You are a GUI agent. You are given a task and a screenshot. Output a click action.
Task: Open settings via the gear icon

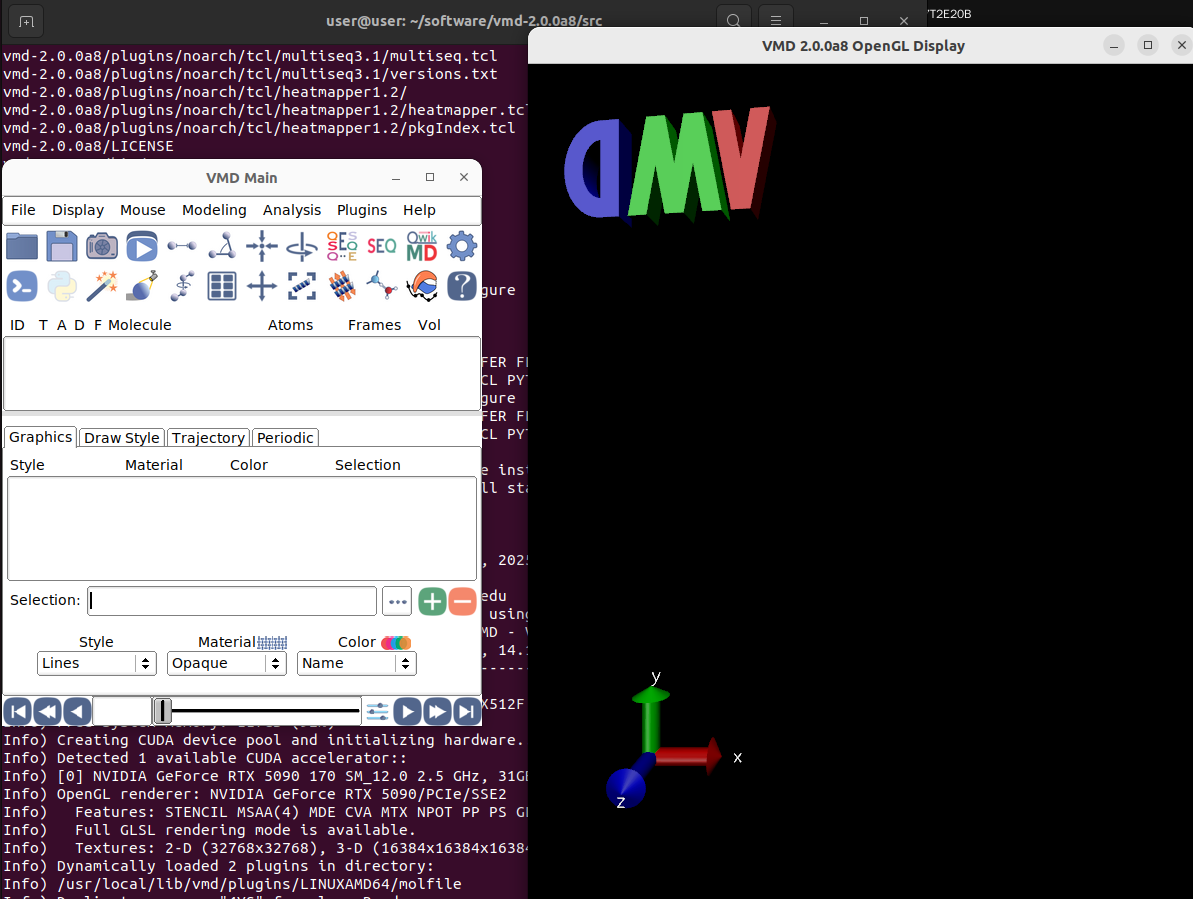pyautogui.click(x=462, y=246)
